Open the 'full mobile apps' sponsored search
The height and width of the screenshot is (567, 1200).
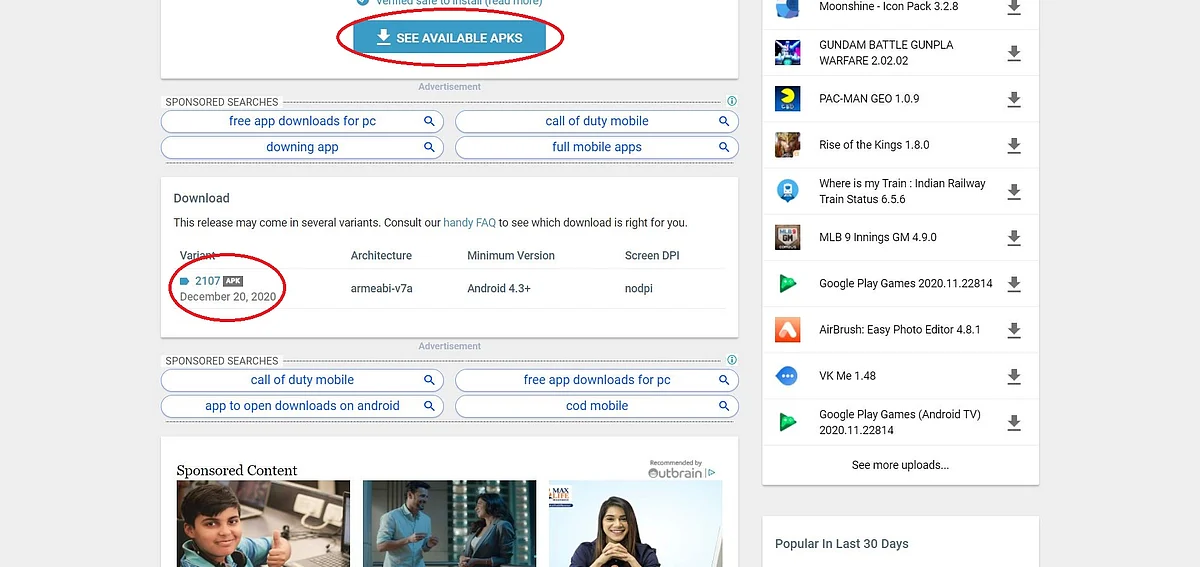597,147
